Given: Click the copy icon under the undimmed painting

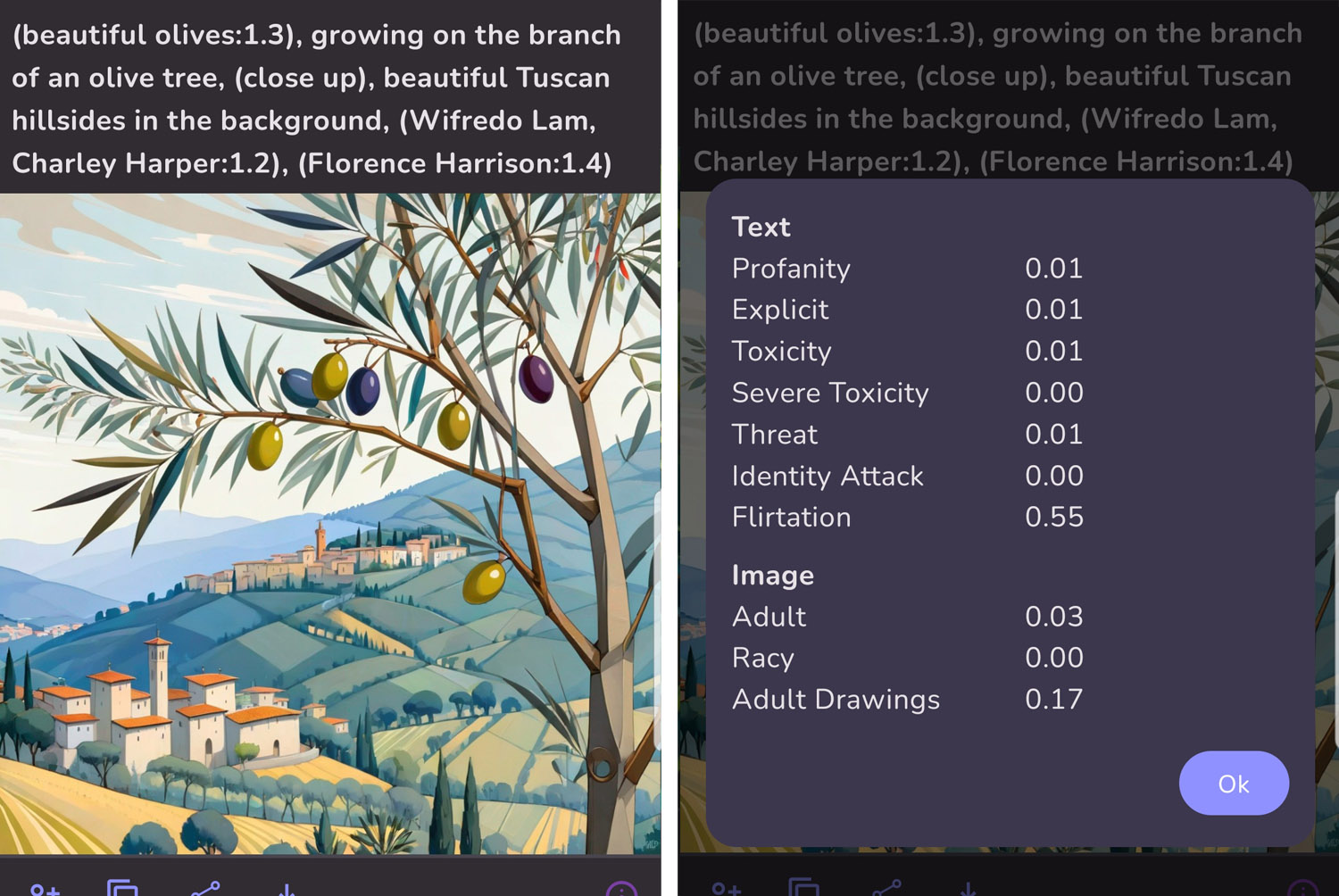Looking at the screenshot, I should click(122, 889).
